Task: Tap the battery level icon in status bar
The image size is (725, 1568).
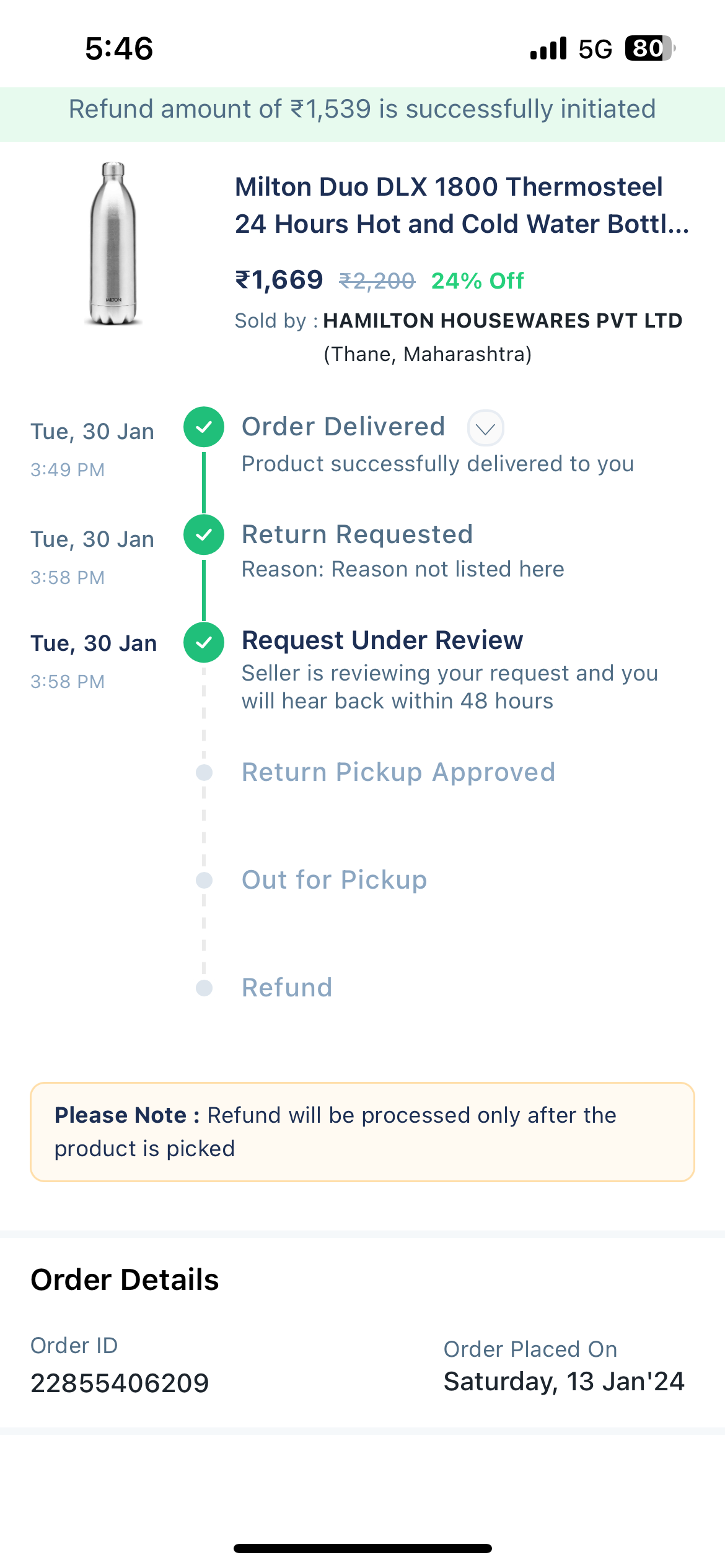Action: point(649,48)
